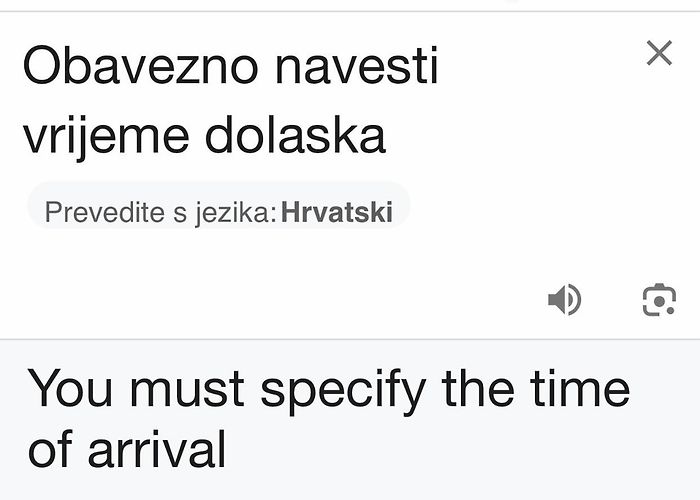This screenshot has width=700, height=500.
Task: Click the translated word specify
Action: pyautogui.click(x=343, y=391)
